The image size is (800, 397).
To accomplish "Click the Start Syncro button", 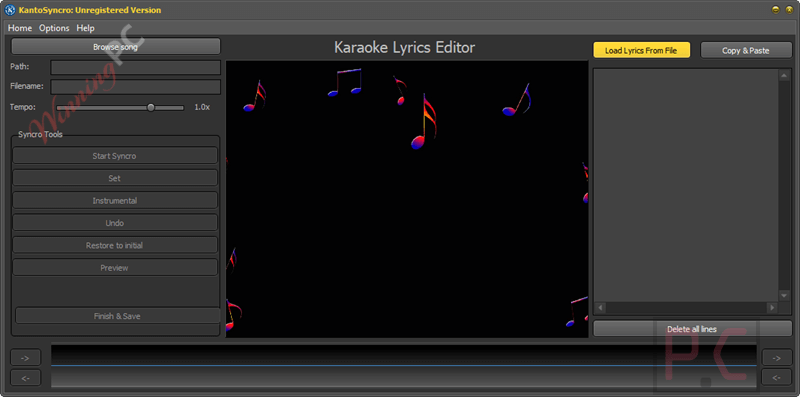I will [x=115, y=156].
